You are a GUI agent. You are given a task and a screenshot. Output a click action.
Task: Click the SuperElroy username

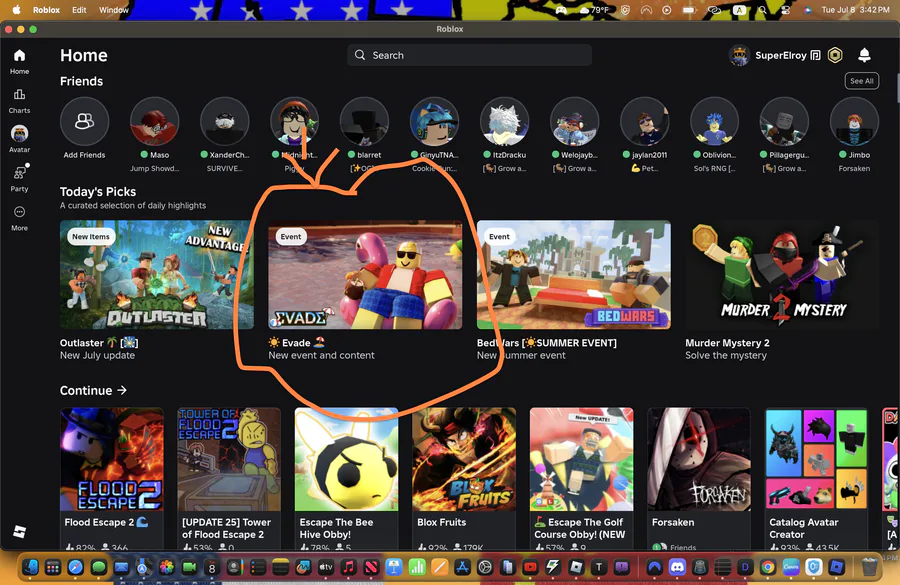[781, 55]
